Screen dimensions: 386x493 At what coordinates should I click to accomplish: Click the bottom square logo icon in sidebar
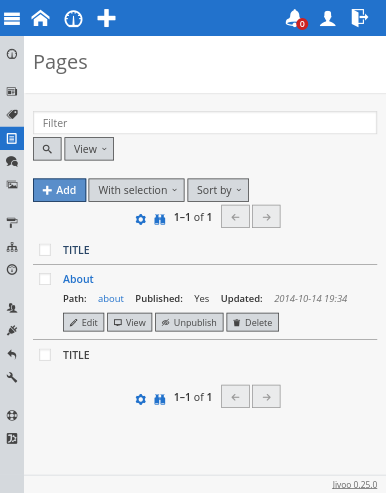click(x=12, y=439)
